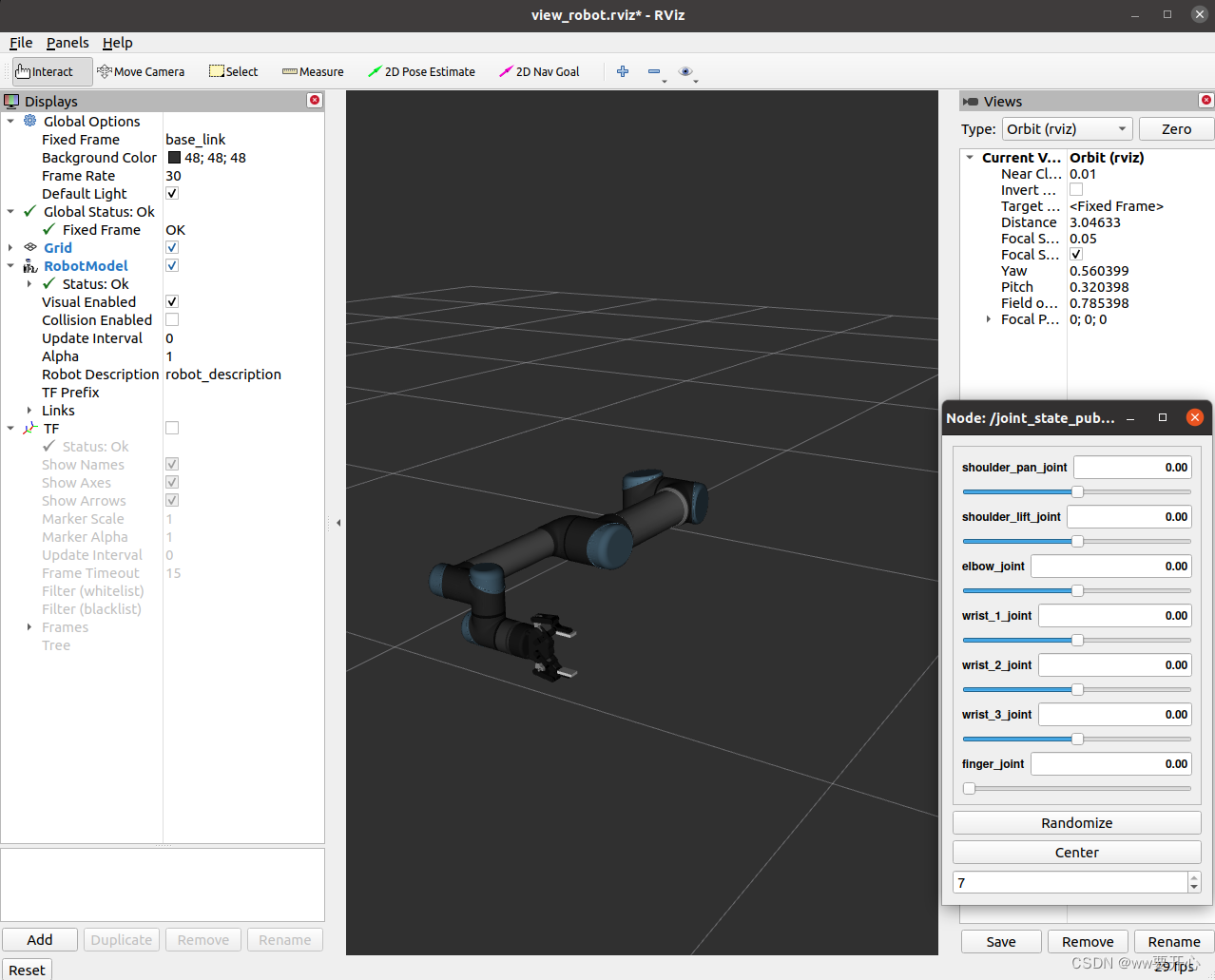Enable the TF display checkbox
1215x980 pixels.
[x=172, y=428]
